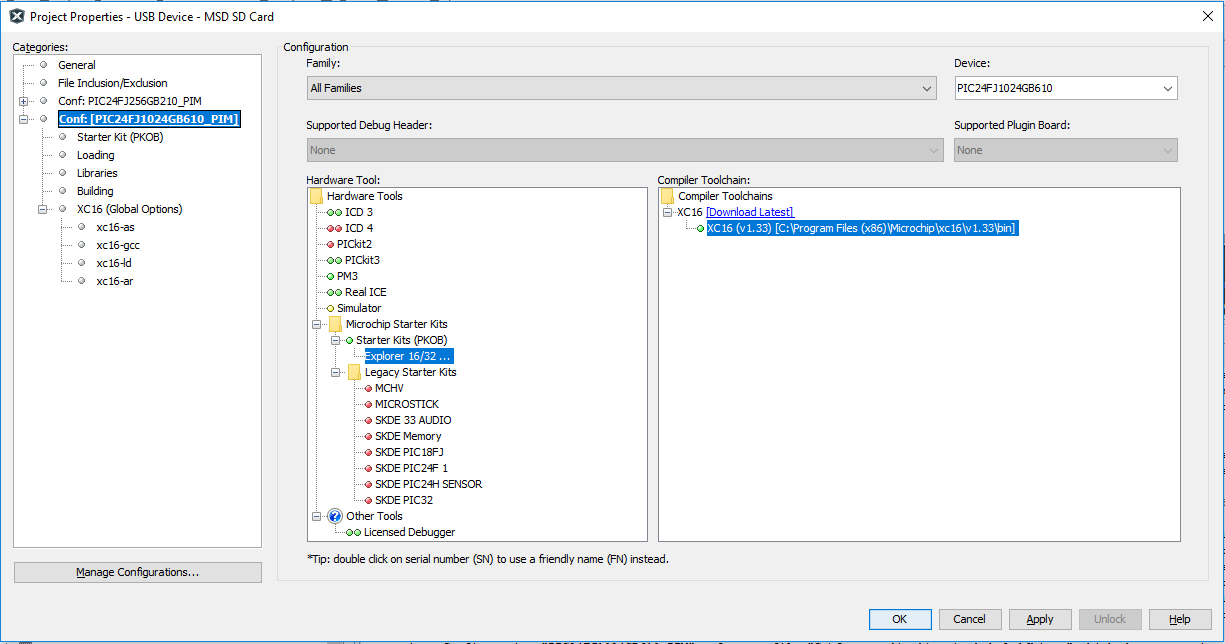
Task: Open xc16-gcc options
Action: (117, 245)
